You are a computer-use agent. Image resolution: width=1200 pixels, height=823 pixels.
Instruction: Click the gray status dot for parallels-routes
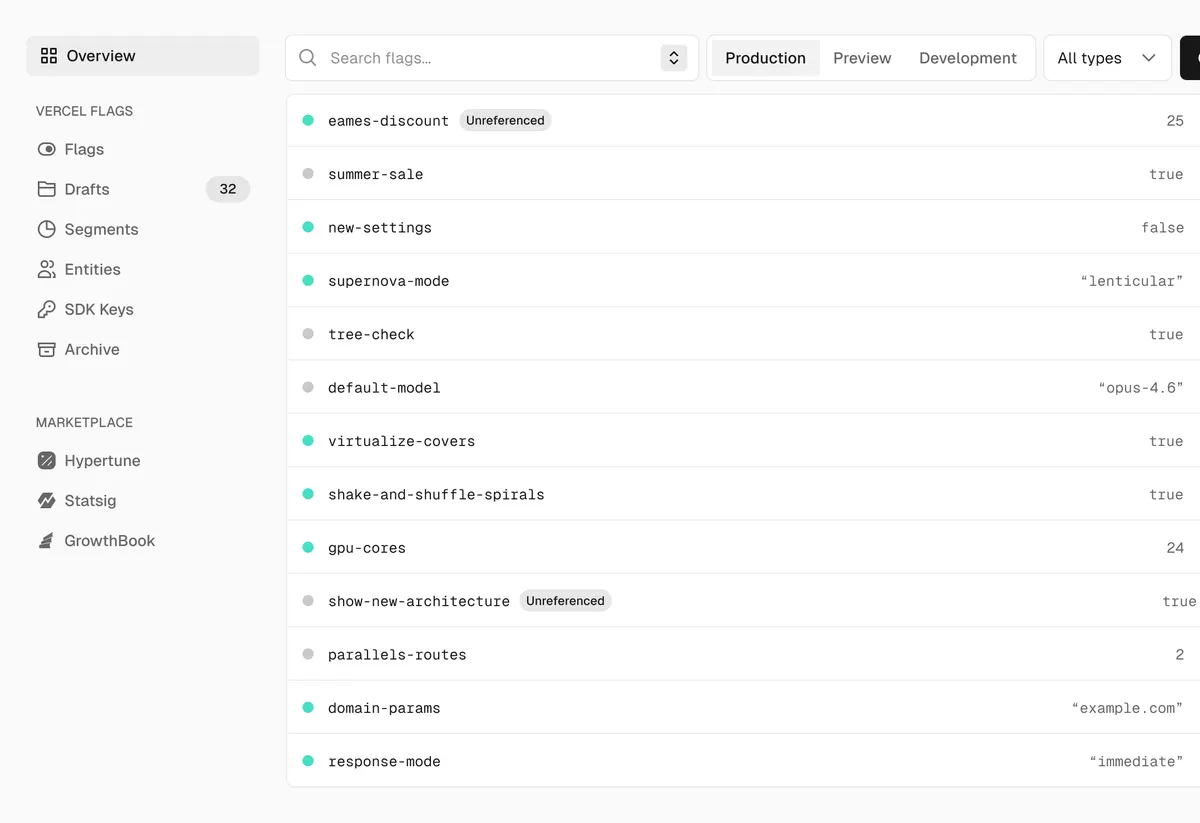click(308, 654)
